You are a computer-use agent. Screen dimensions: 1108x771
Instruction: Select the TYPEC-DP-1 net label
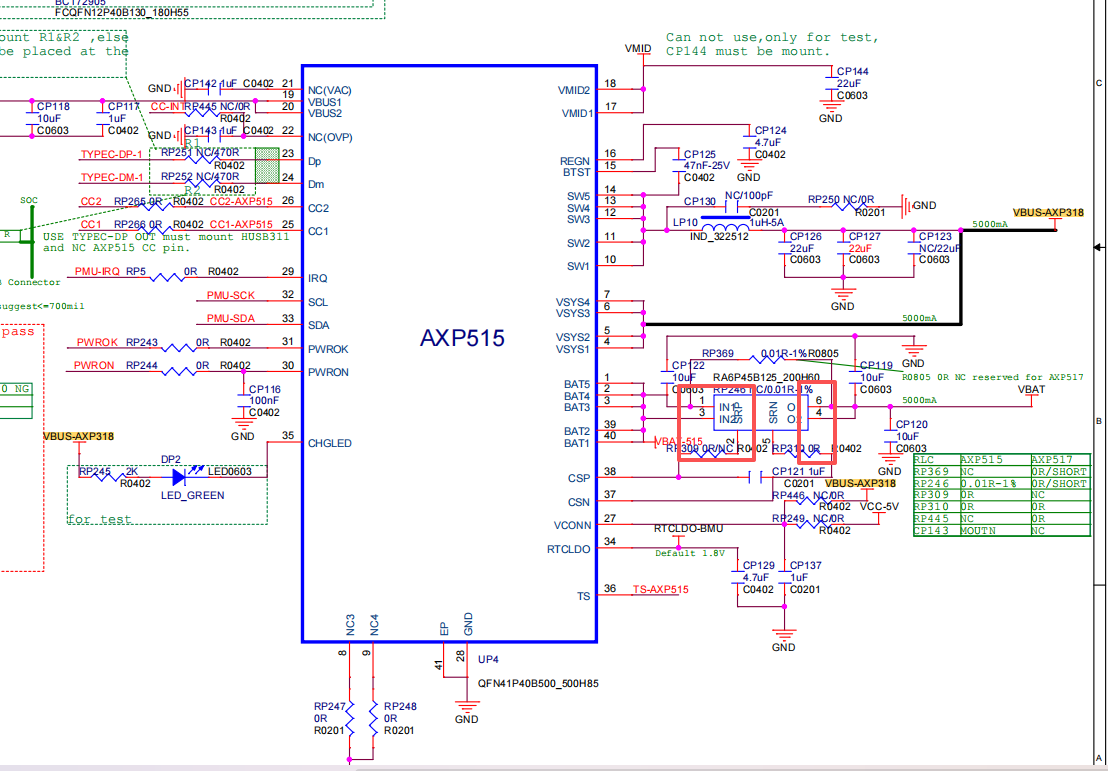click(x=111, y=155)
